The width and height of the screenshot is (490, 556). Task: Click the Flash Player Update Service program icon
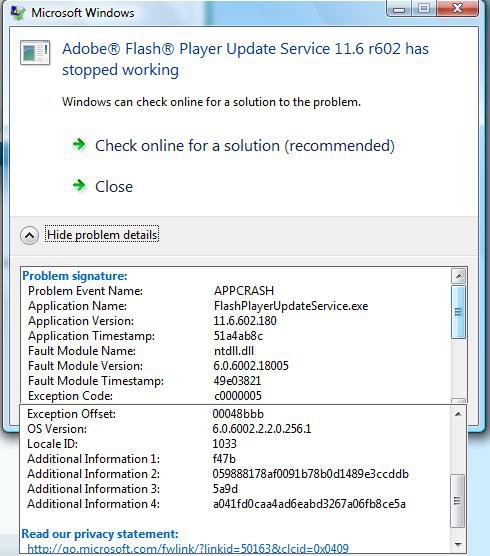(x=35, y=52)
